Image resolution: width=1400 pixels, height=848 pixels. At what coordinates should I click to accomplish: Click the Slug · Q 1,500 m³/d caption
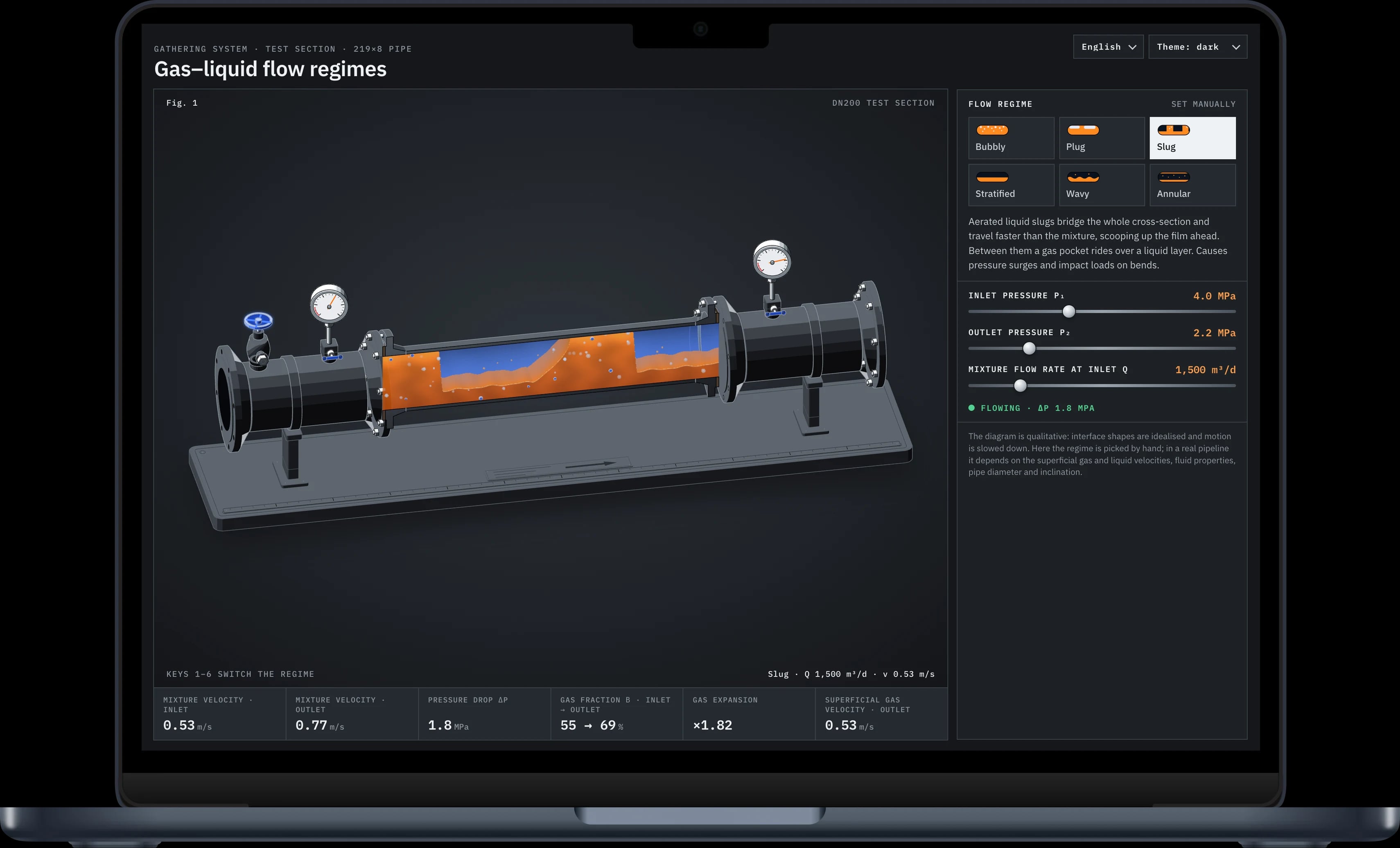click(851, 674)
